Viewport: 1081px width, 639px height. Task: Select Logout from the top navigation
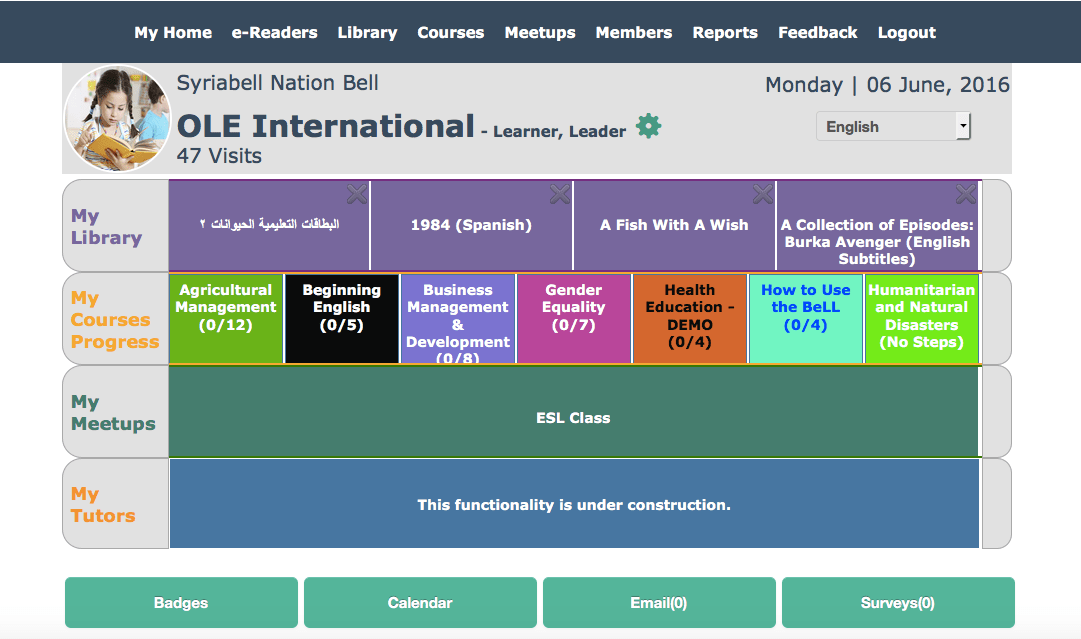coord(906,32)
